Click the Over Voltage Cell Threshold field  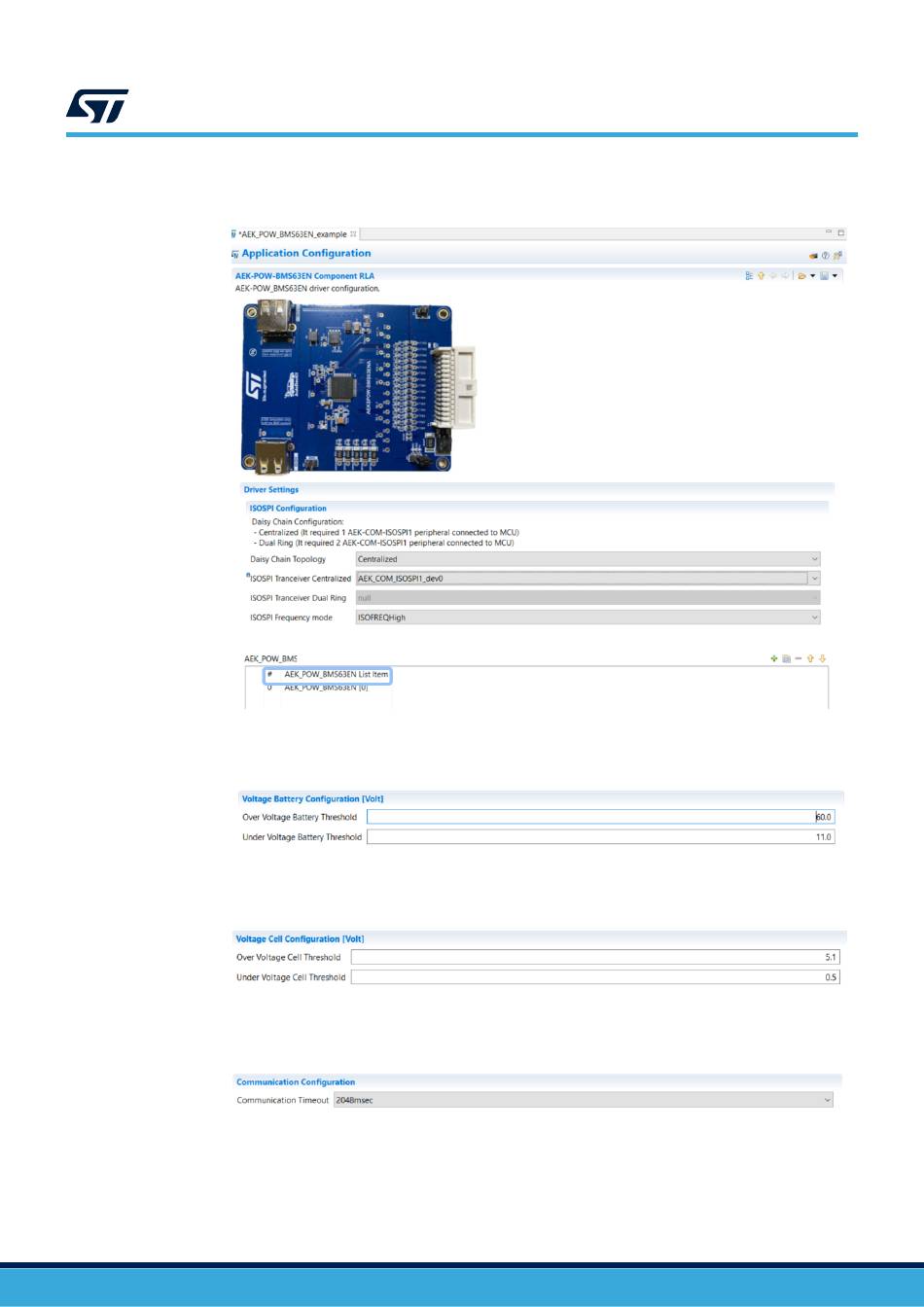click(595, 957)
